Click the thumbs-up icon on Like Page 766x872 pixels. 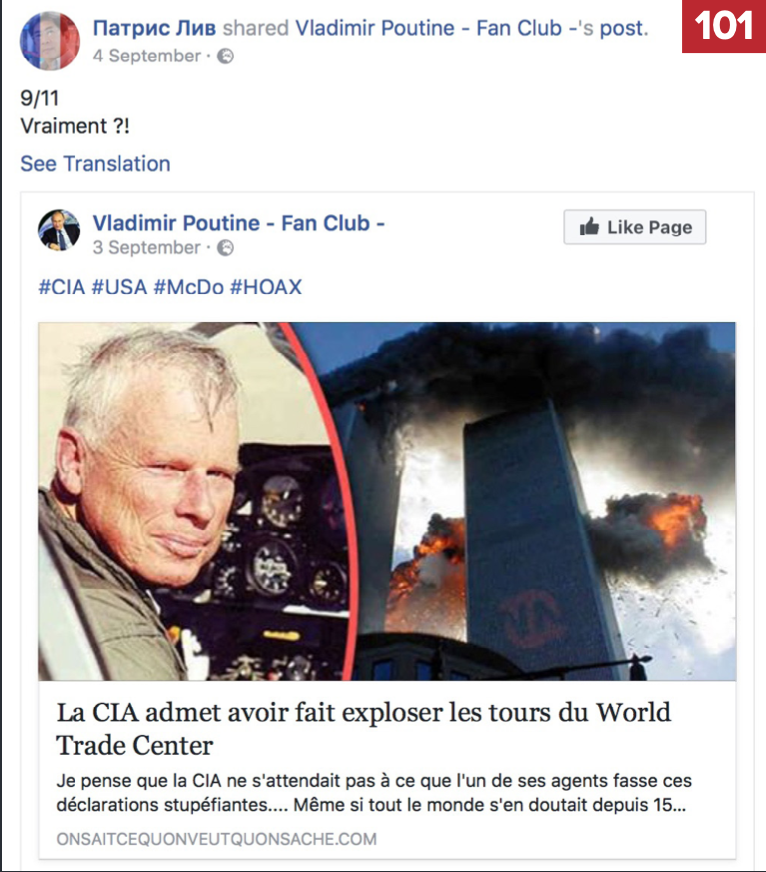tap(589, 227)
